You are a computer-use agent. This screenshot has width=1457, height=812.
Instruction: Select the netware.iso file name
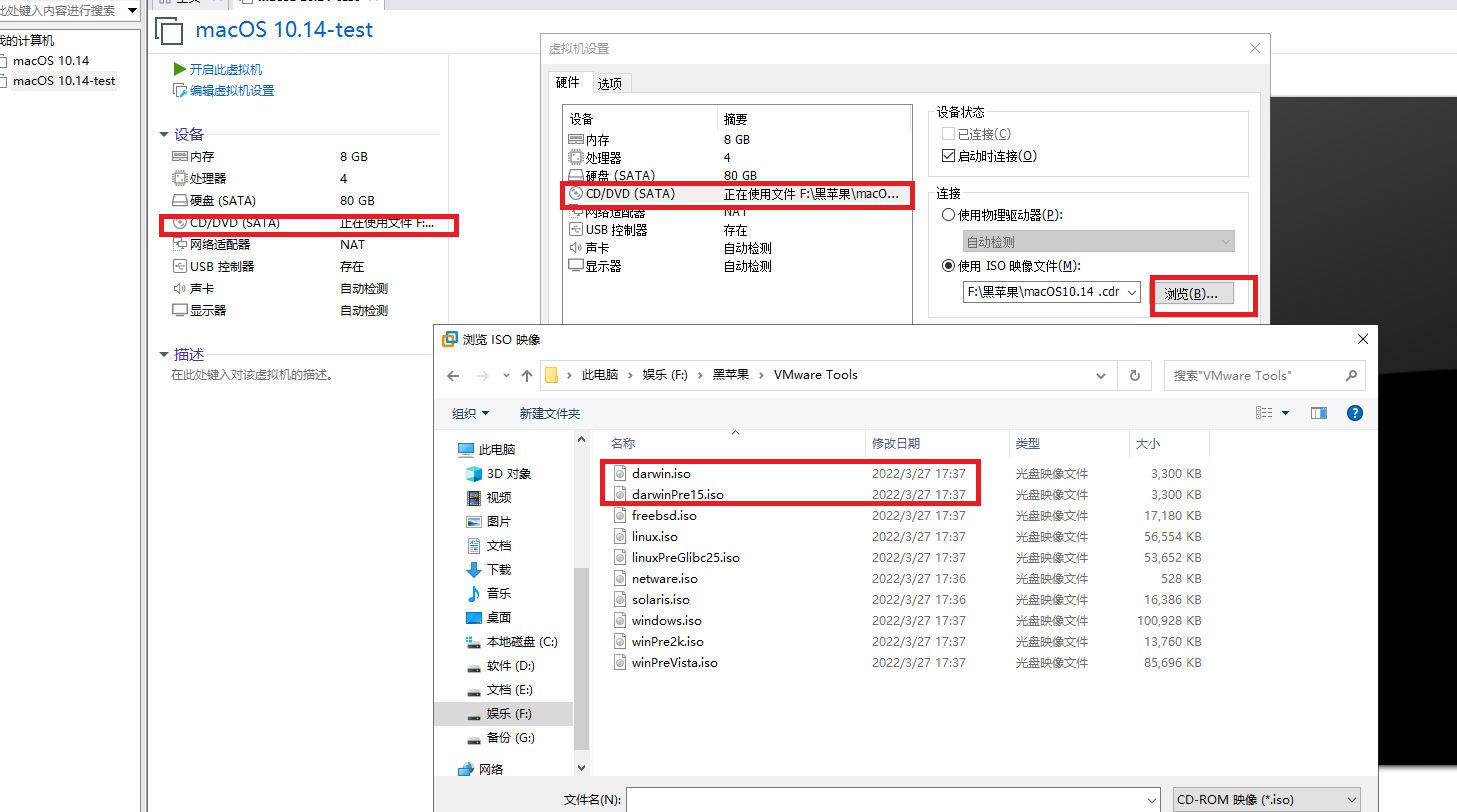[665, 578]
